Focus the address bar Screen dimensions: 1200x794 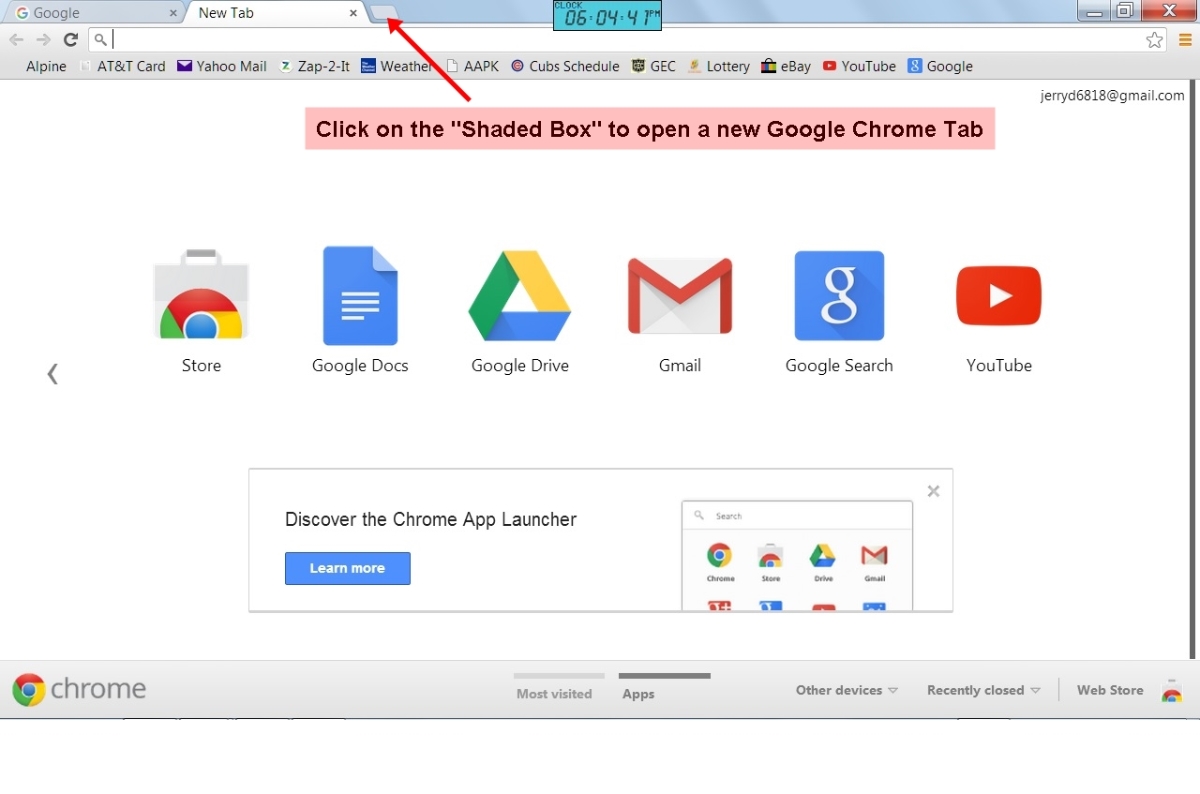(627, 40)
